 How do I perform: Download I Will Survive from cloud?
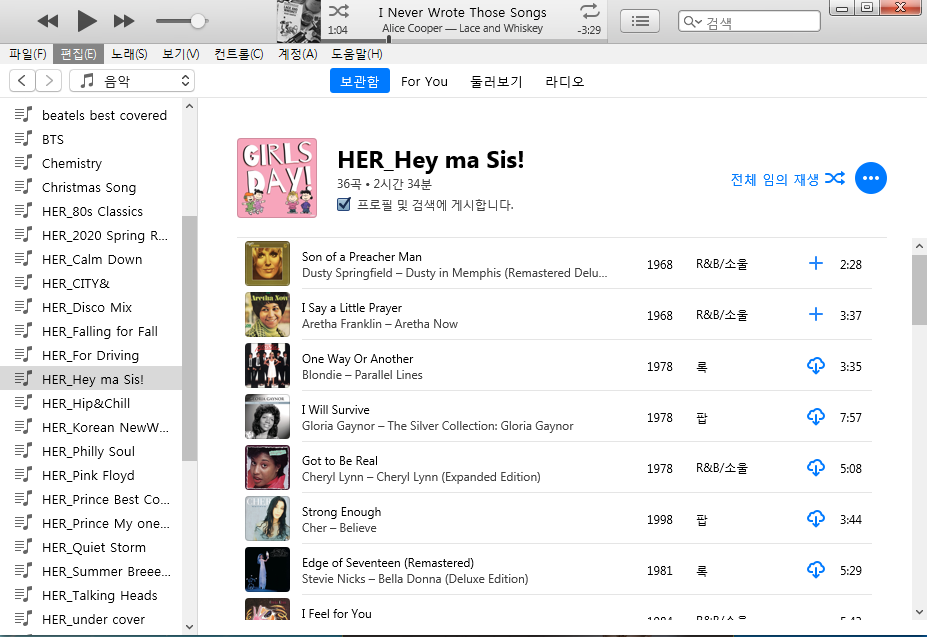[815, 417]
